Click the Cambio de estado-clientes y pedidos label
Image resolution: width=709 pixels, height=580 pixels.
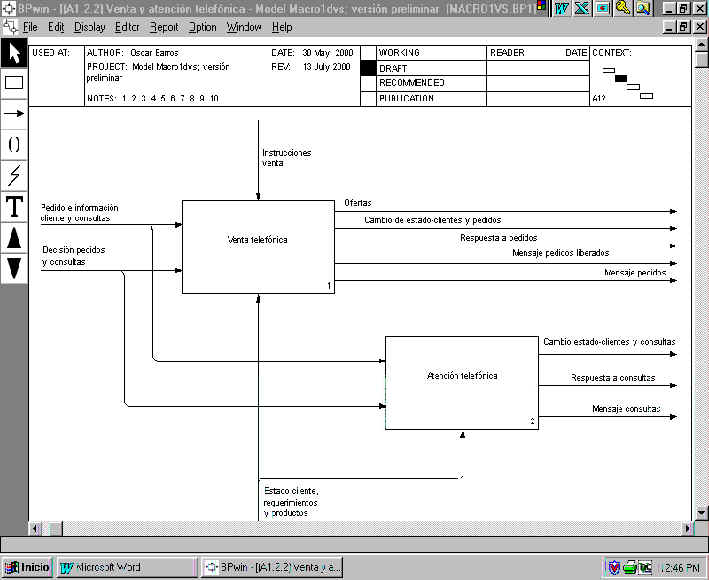(433, 220)
